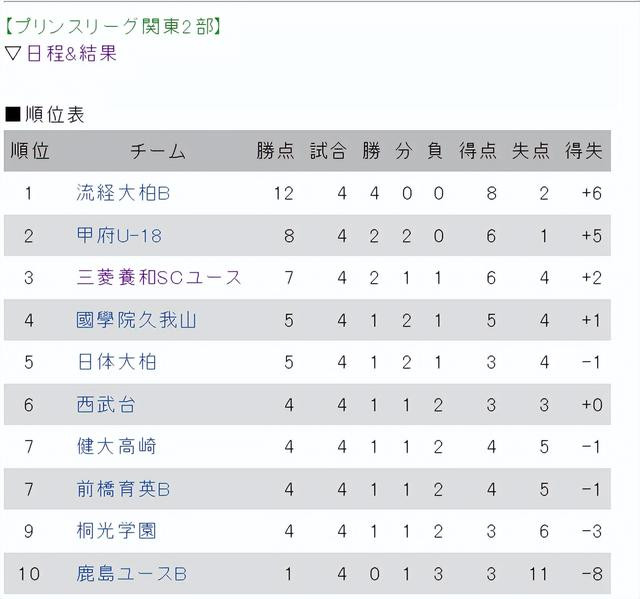
Task: Click the チーム column header
Action: [x=158, y=151]
